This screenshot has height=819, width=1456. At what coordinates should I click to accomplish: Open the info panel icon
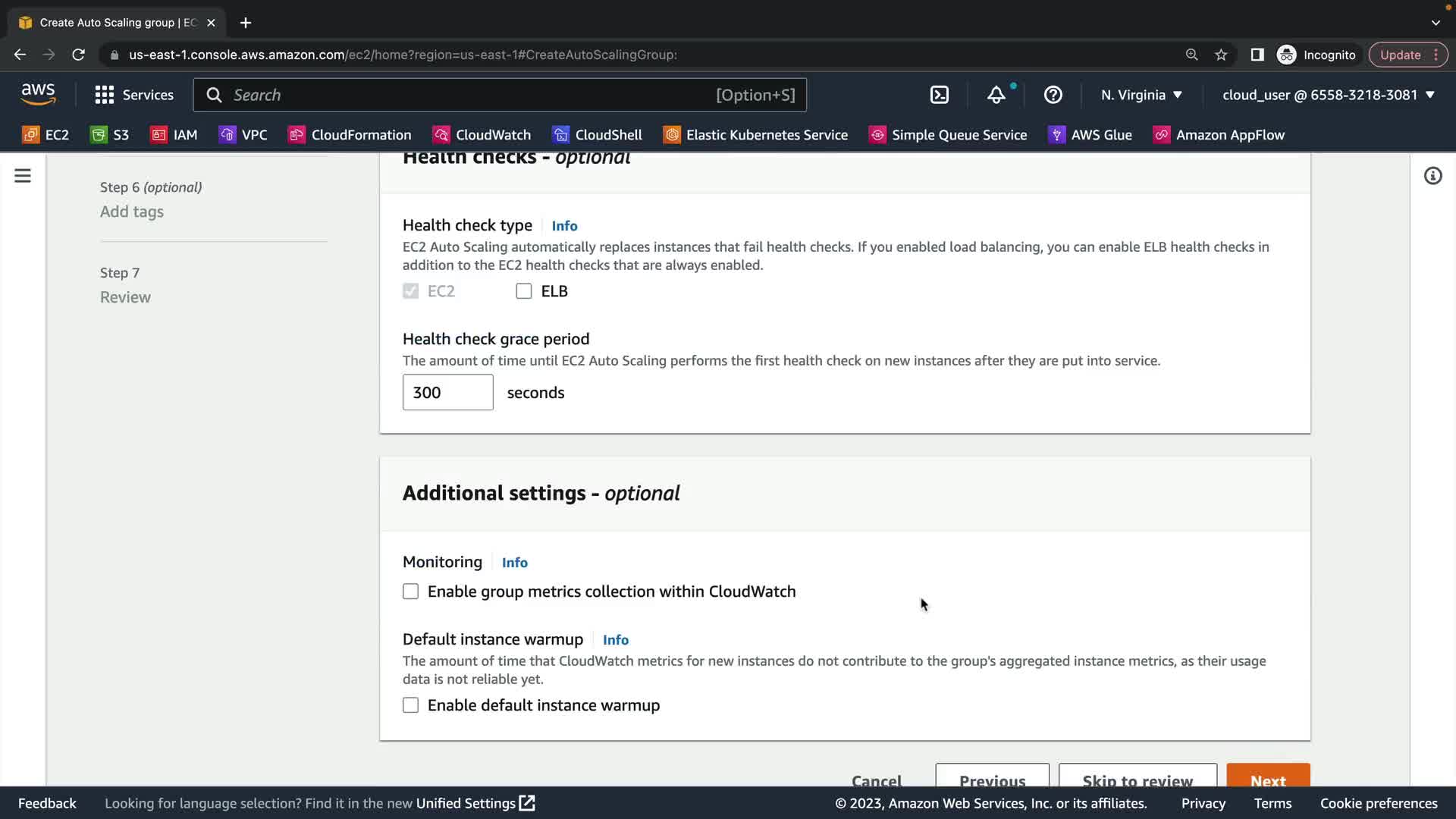[1432, 176]
